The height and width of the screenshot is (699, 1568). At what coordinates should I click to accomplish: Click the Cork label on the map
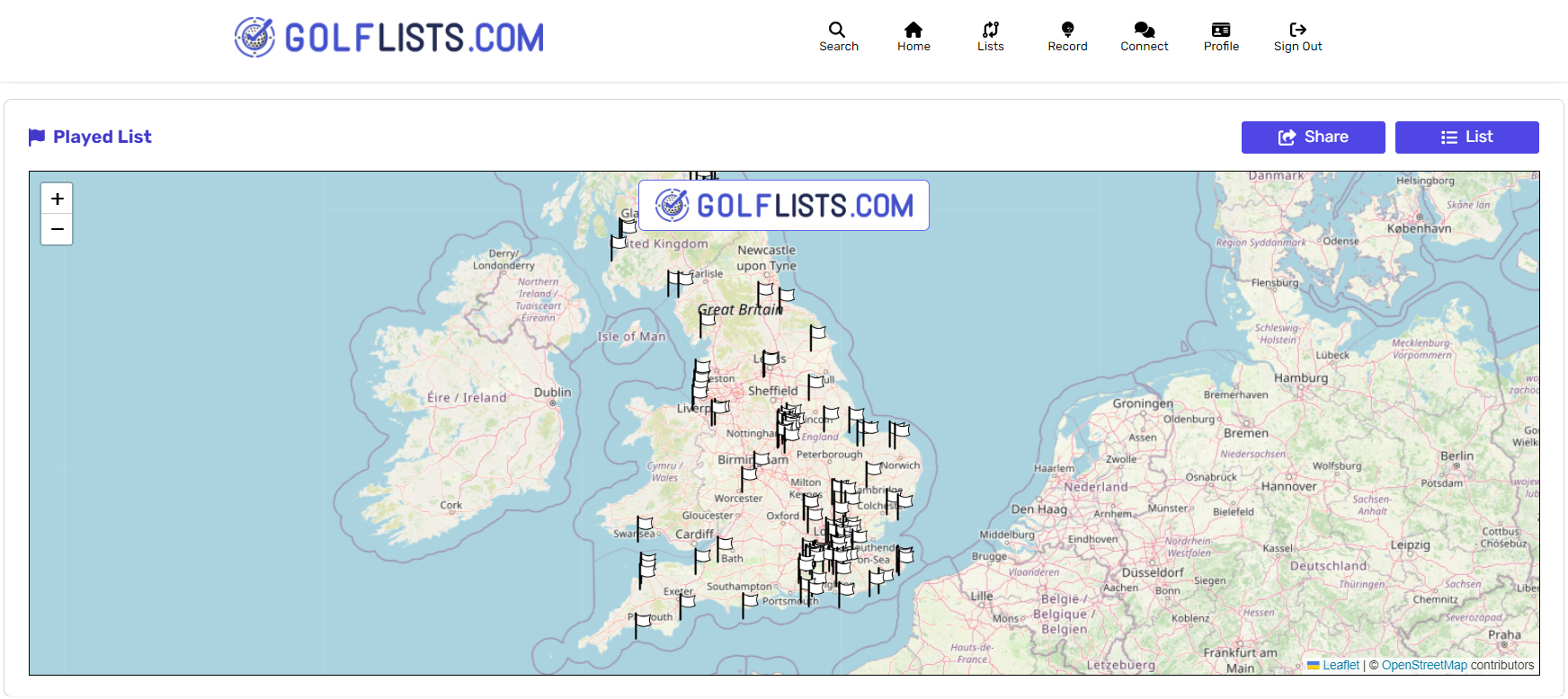point(450,506)
